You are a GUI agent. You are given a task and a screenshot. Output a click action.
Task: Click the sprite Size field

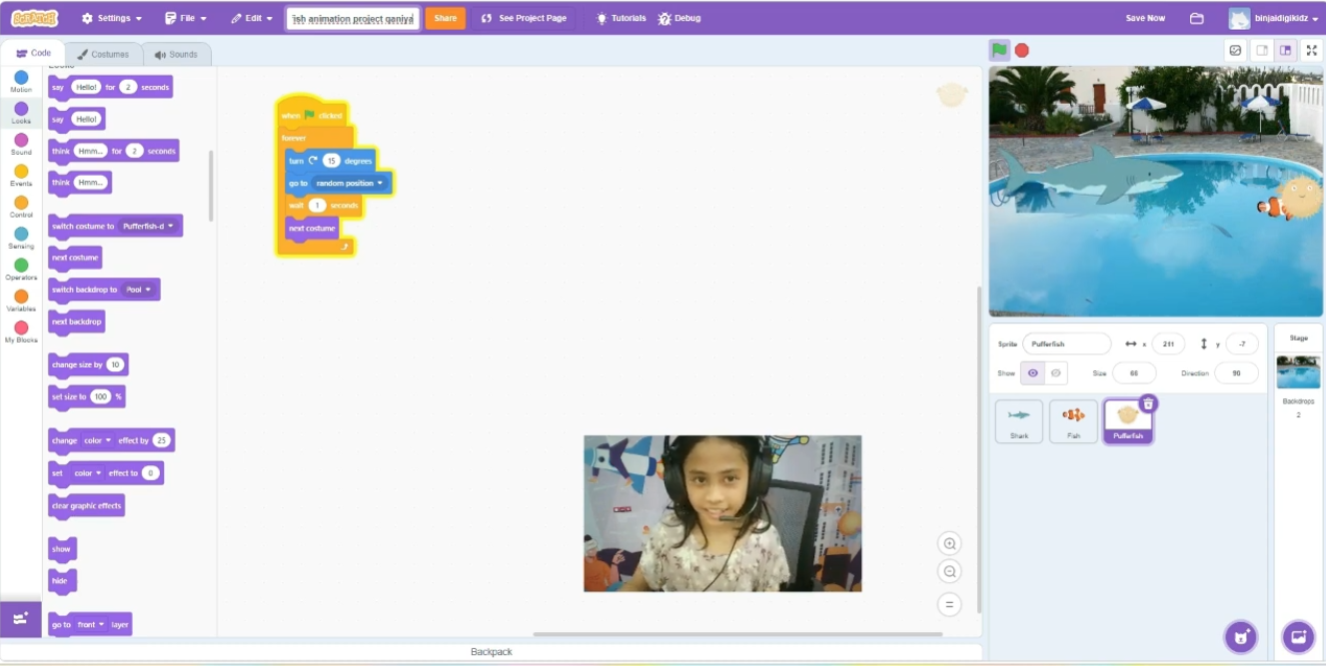(x=1134, y=373)
